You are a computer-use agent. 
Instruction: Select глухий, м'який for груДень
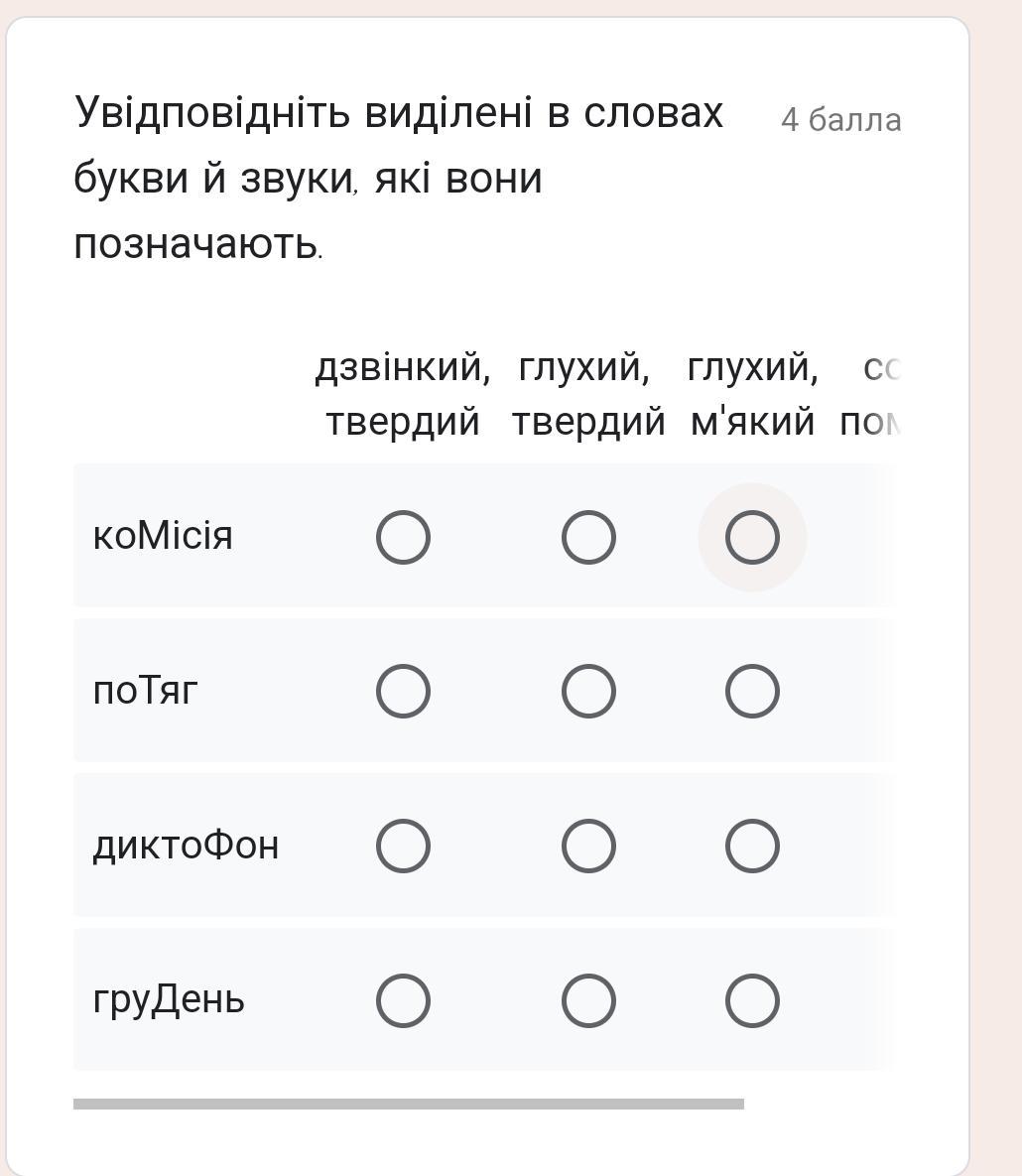tap(752, 1000)
